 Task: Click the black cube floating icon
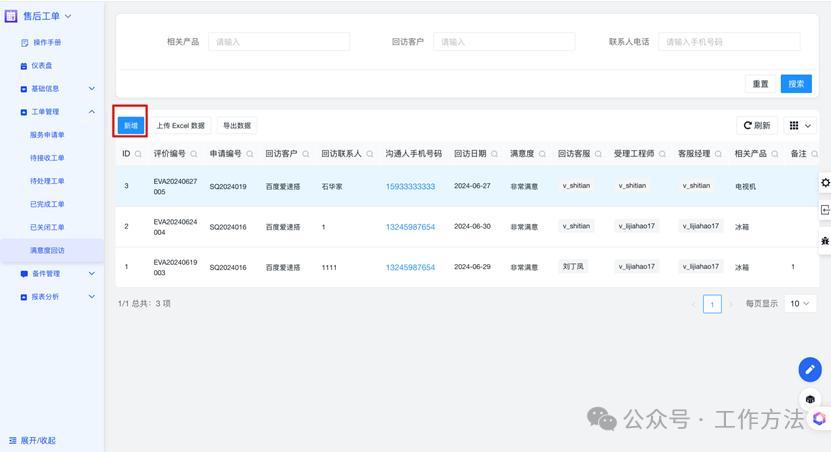(810, 399)
